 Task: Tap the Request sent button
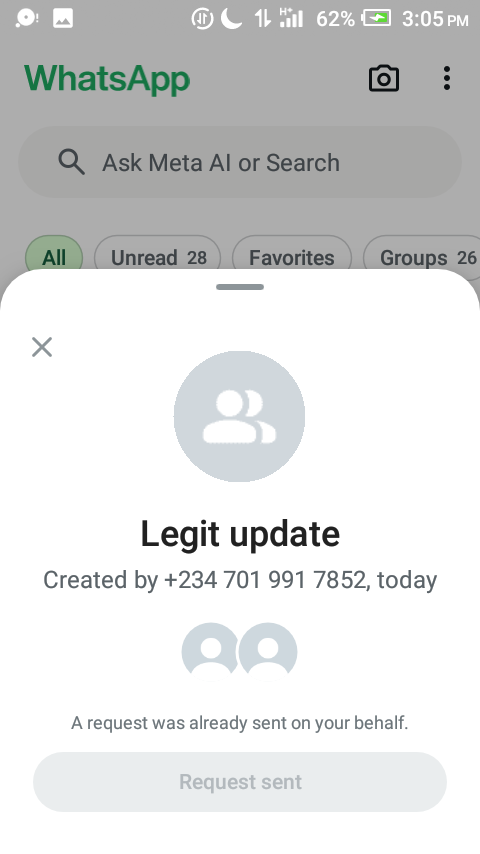240,782
